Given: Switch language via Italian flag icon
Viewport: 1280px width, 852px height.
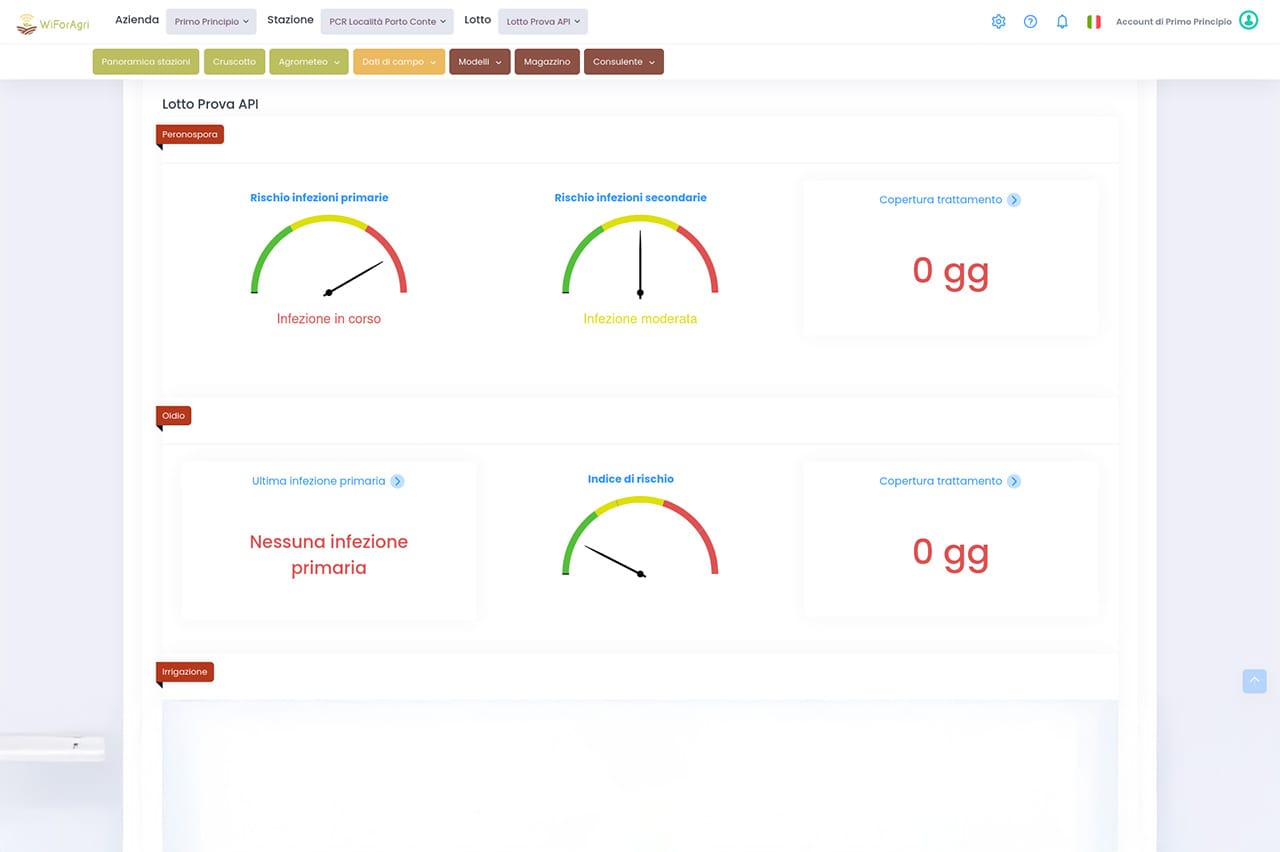Looking at the screenshot, I should pos(1094,21).
